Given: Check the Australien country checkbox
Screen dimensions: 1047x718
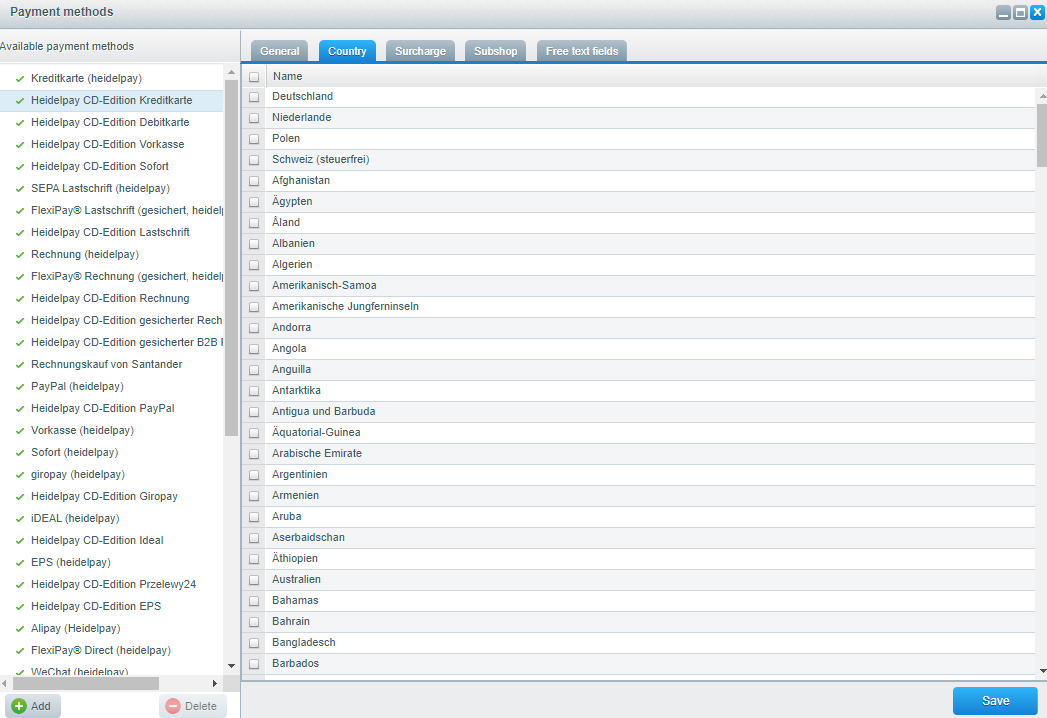Looking at the screenshot, I should pos(254,580).
